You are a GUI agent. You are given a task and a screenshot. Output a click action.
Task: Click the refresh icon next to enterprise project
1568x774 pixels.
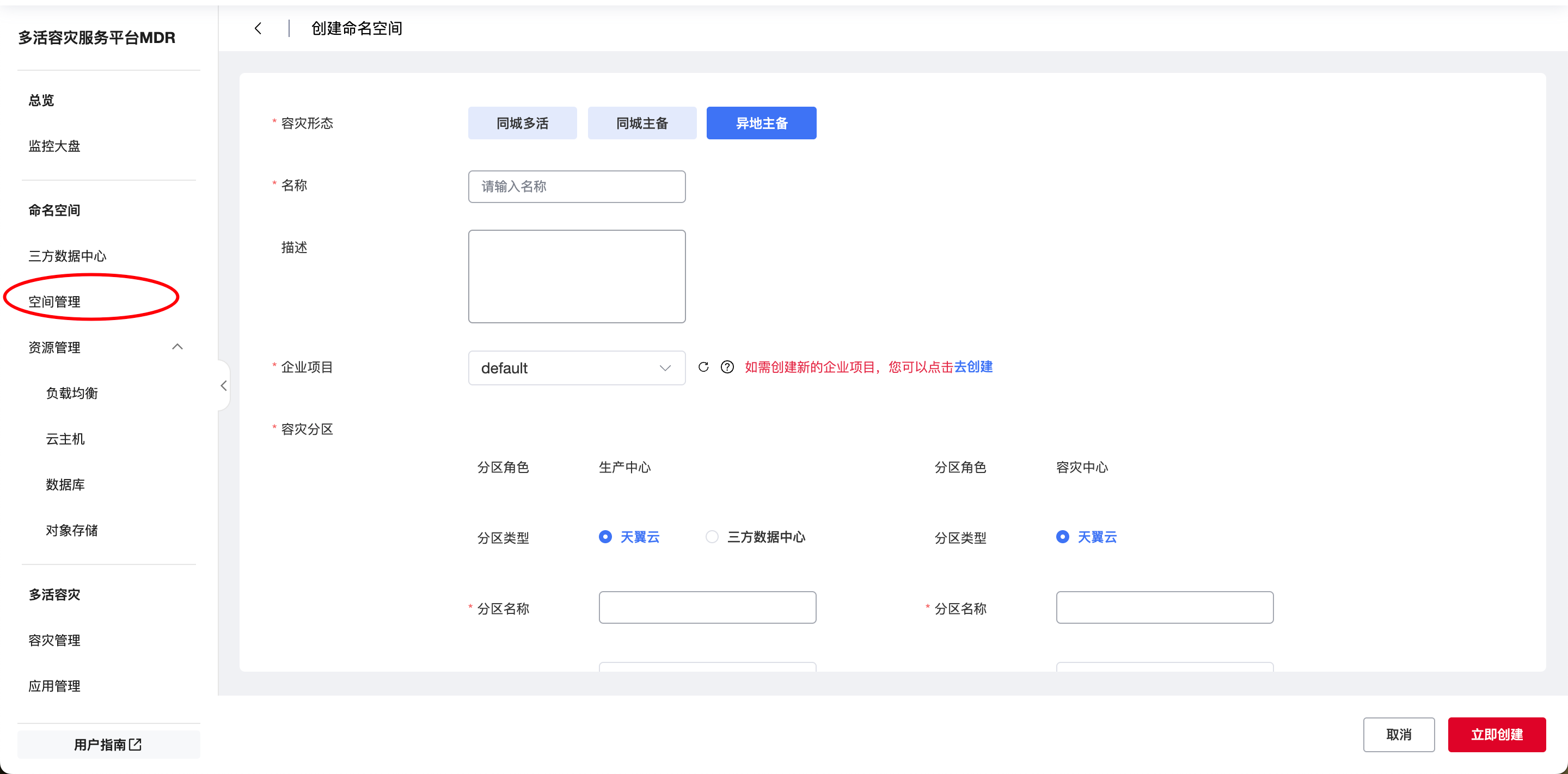[x=703, y=367]
